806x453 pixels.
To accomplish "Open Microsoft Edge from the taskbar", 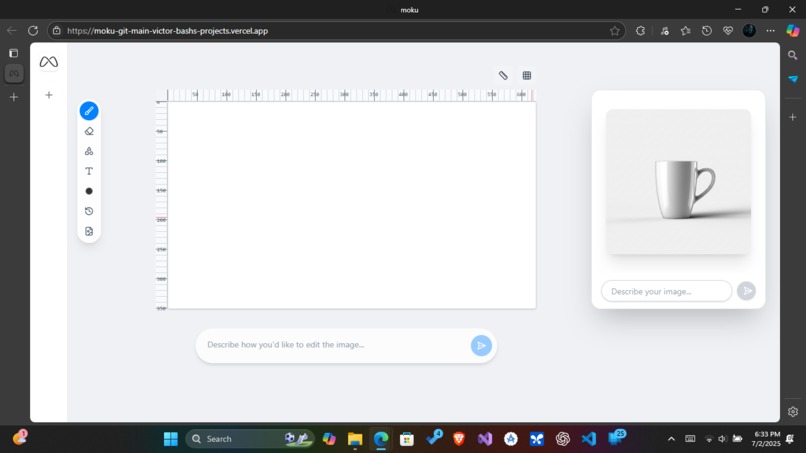I will [381, 439].
